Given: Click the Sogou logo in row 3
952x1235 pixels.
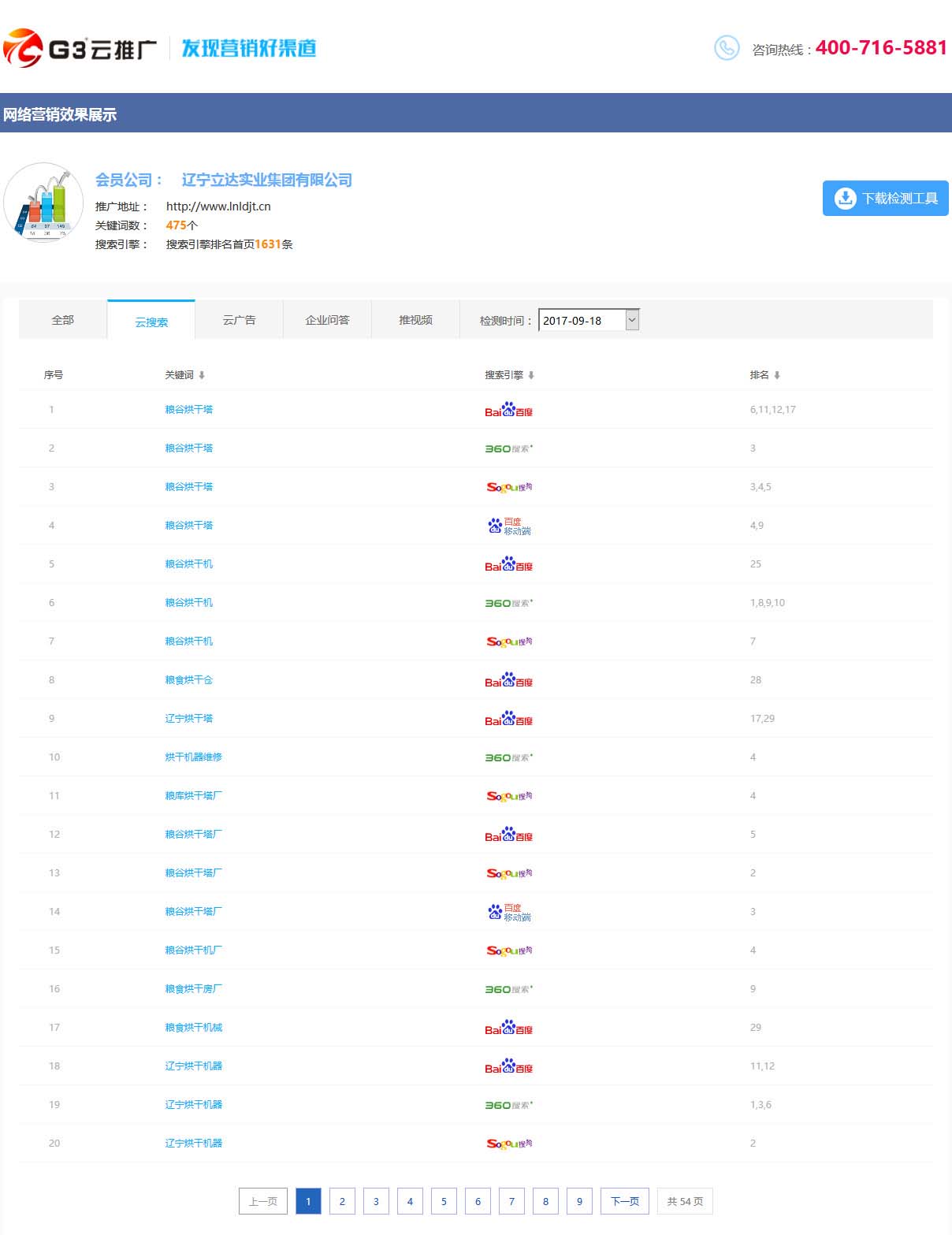Looking at the screenshot, I should (x=508, y=487).
